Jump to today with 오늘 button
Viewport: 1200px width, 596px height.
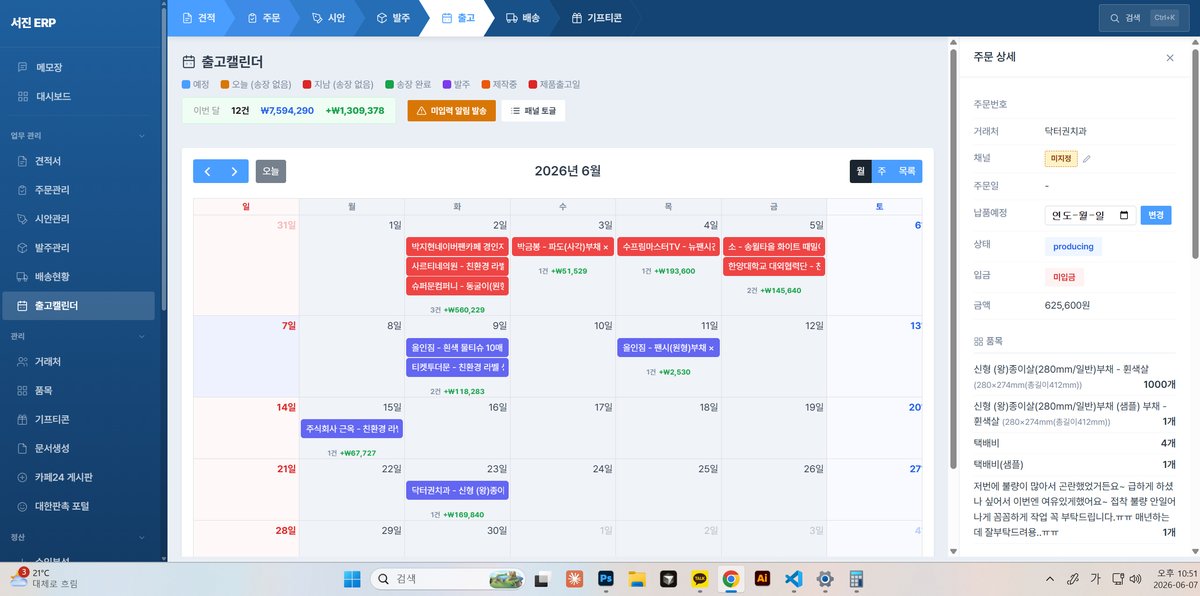pos(271,171)
